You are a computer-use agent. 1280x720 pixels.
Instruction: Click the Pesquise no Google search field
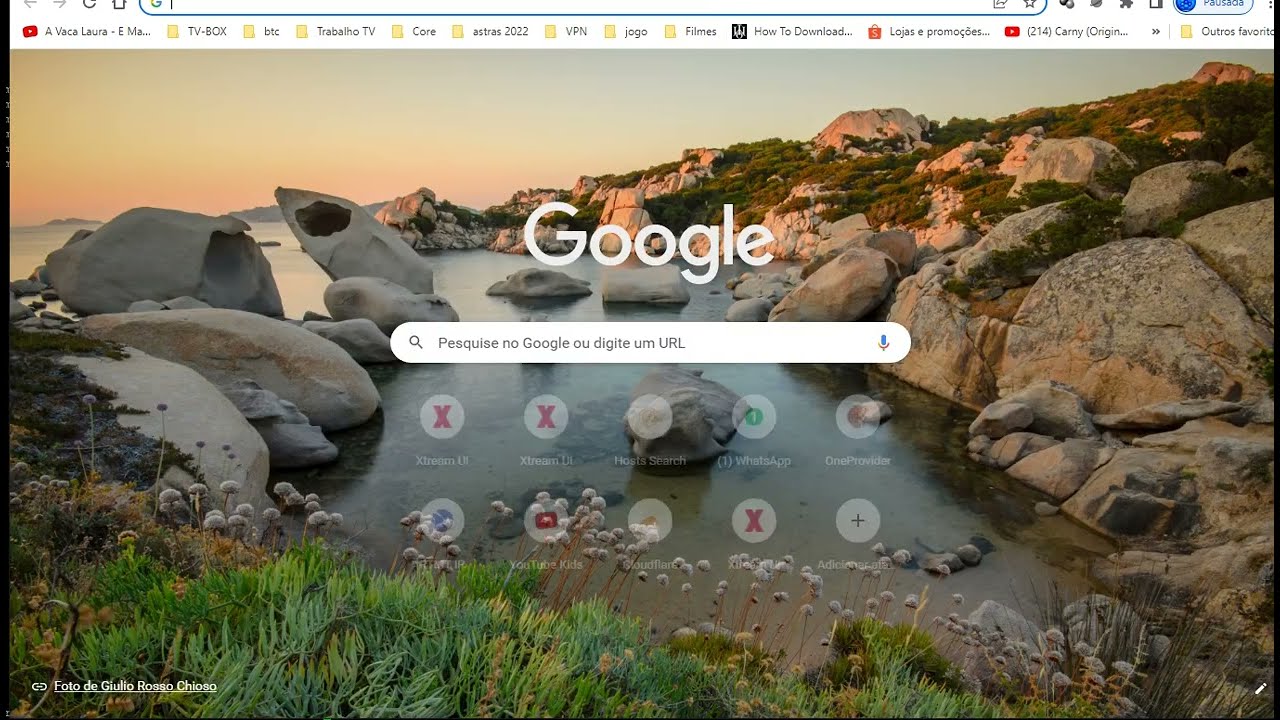pyautogui.click(x=650, y=342)
